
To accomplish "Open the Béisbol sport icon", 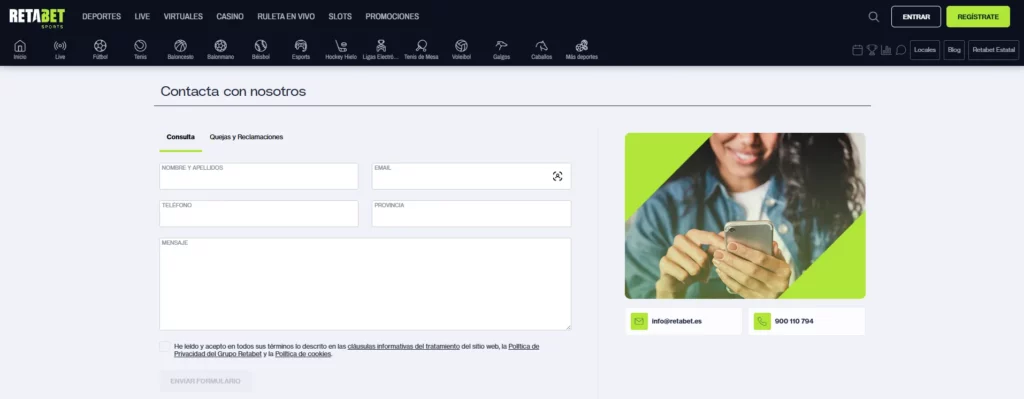I will [261, 46].
